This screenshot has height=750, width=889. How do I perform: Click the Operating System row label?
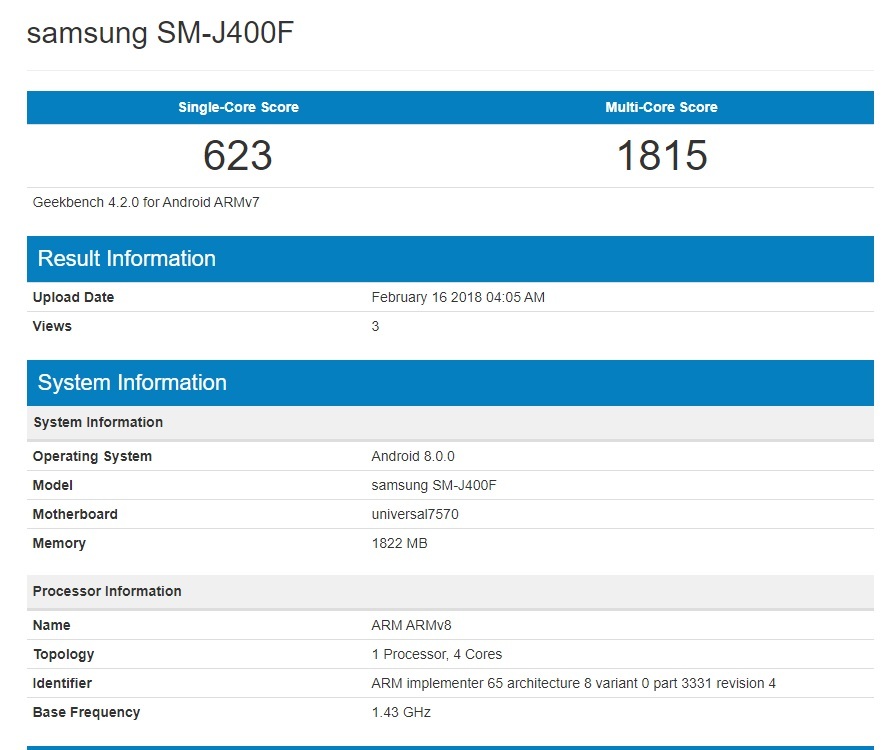click(92, 456)
